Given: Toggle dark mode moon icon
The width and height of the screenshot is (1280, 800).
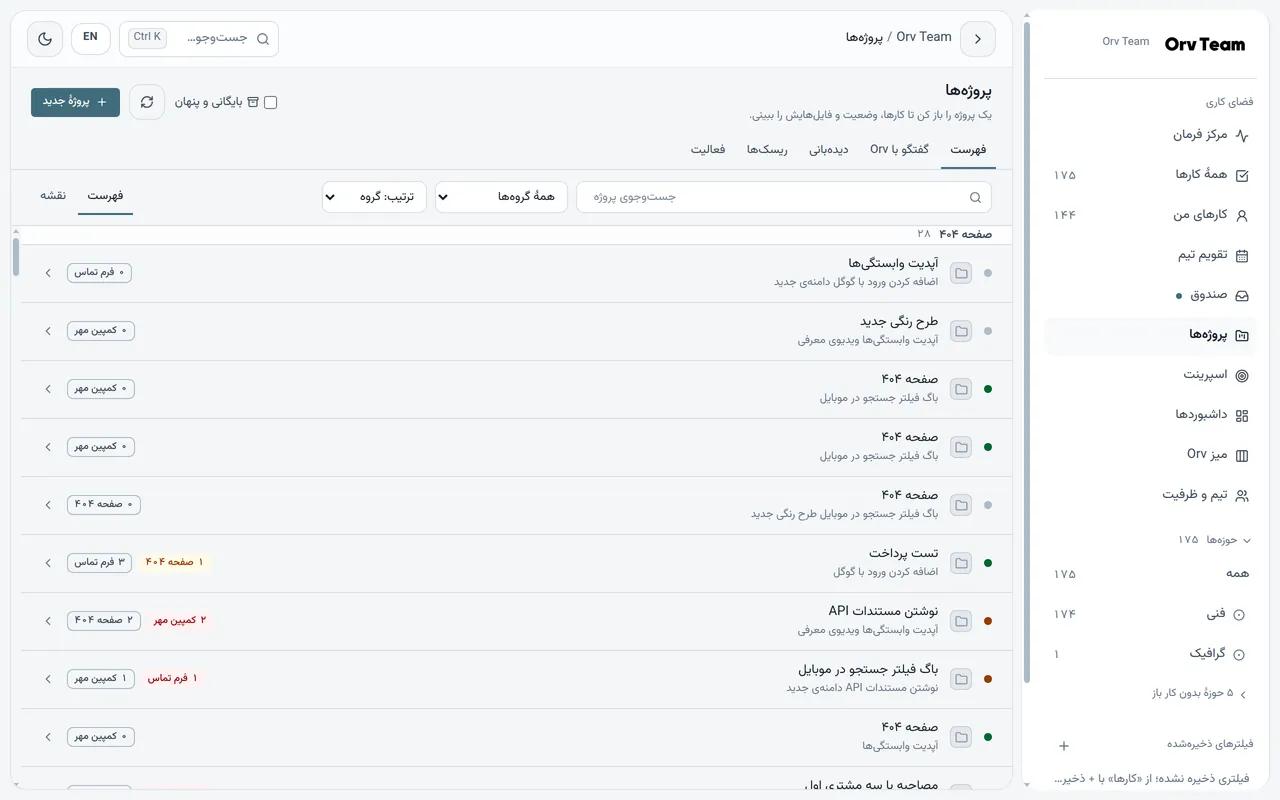Looking at the screenshot, I should pos(45,39).
